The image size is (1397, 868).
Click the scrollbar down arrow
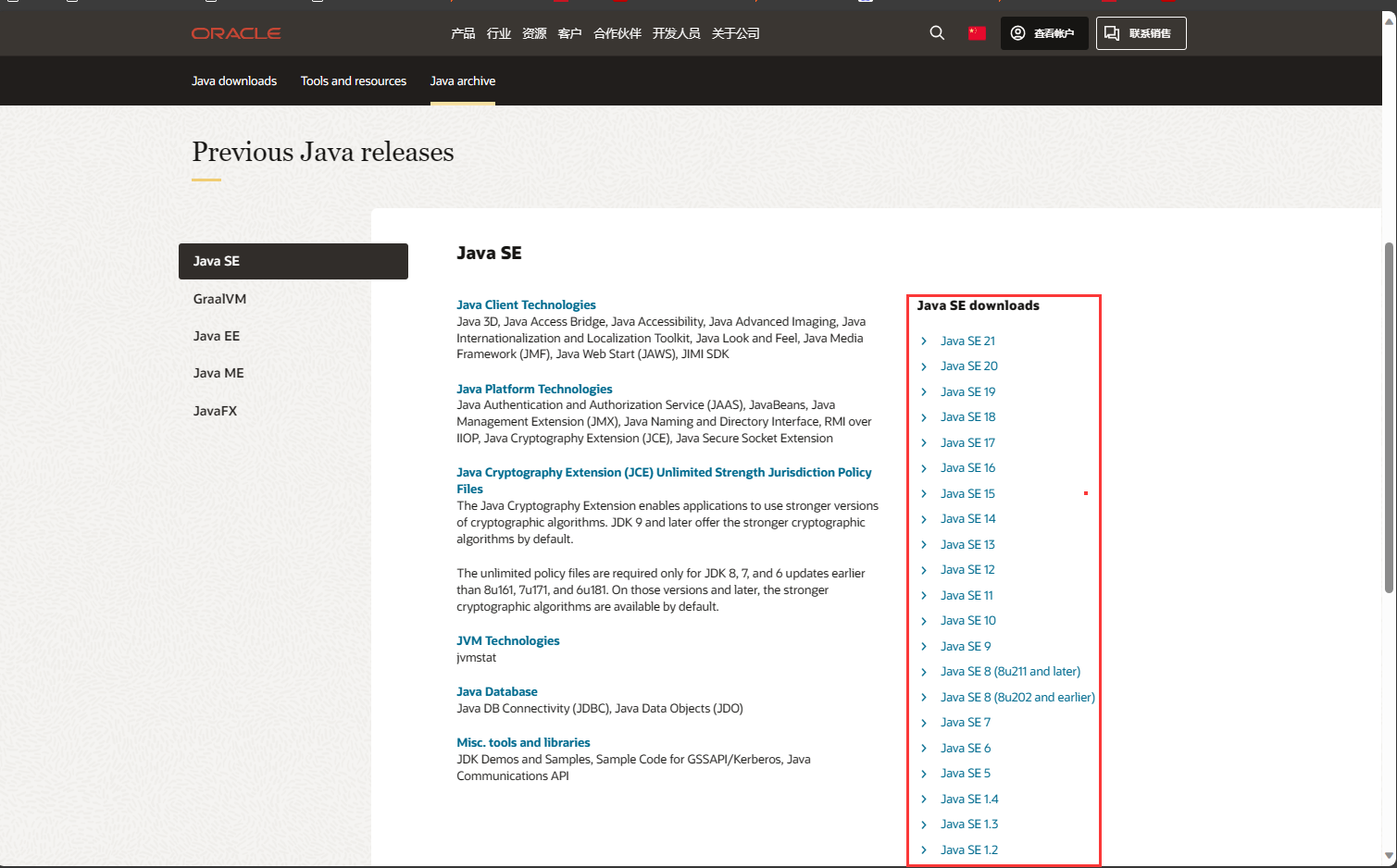tap(1389, 856)
